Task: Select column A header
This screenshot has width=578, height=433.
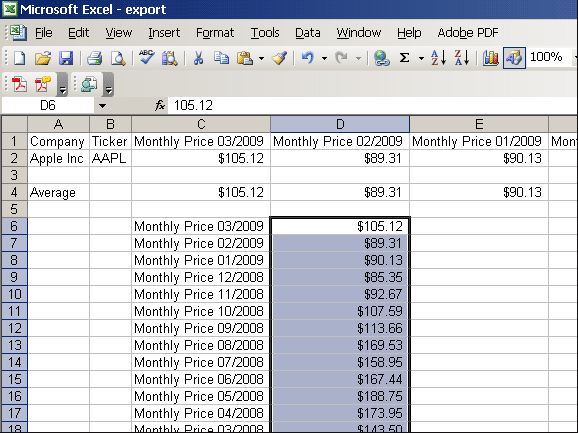Action: (58, 124)
